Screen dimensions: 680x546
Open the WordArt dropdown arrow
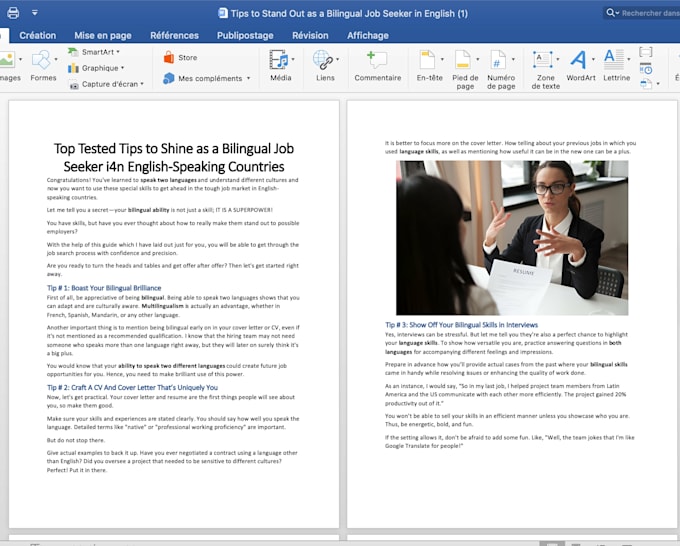pos(593,59)
